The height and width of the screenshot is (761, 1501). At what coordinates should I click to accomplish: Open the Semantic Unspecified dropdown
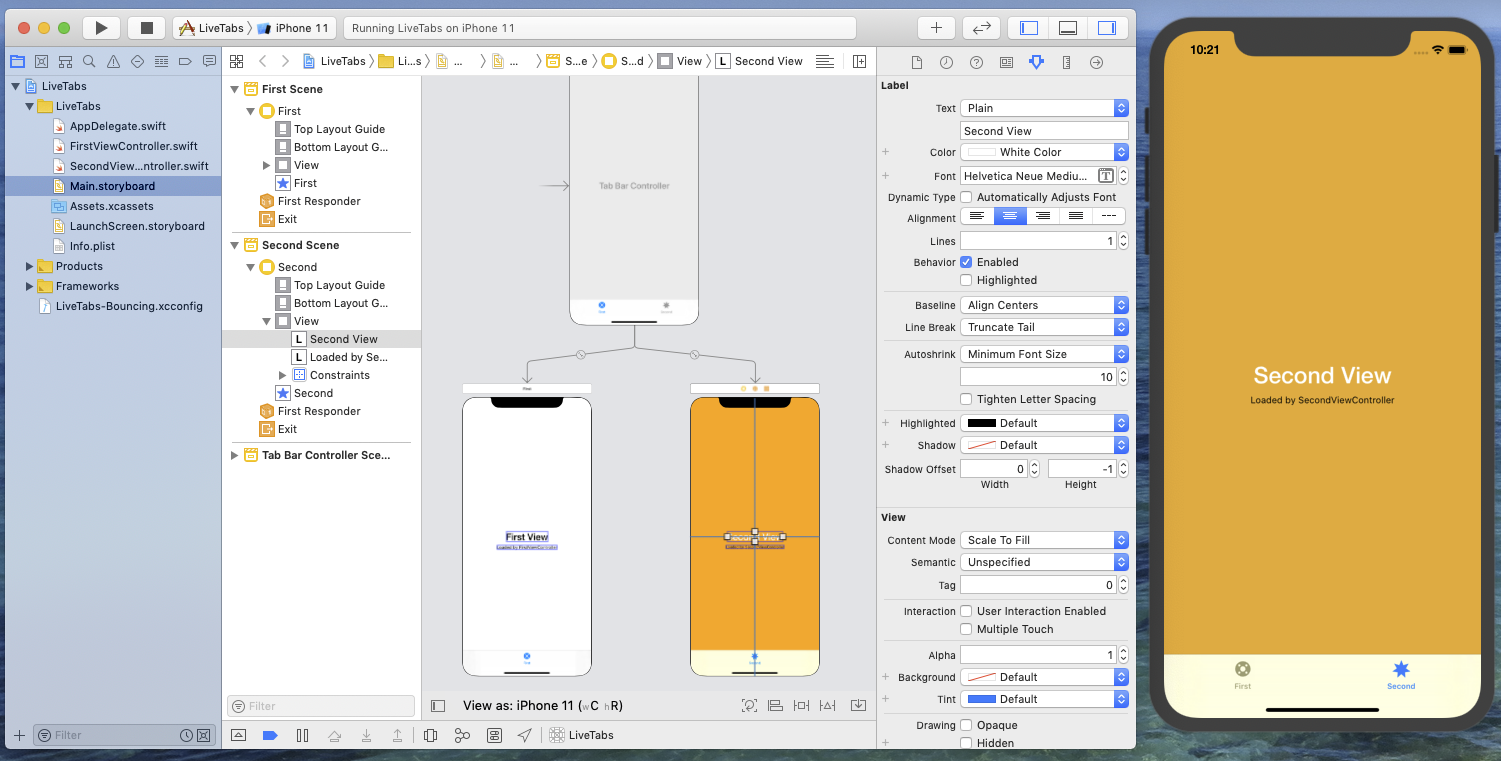click(x=1044, y=562)
